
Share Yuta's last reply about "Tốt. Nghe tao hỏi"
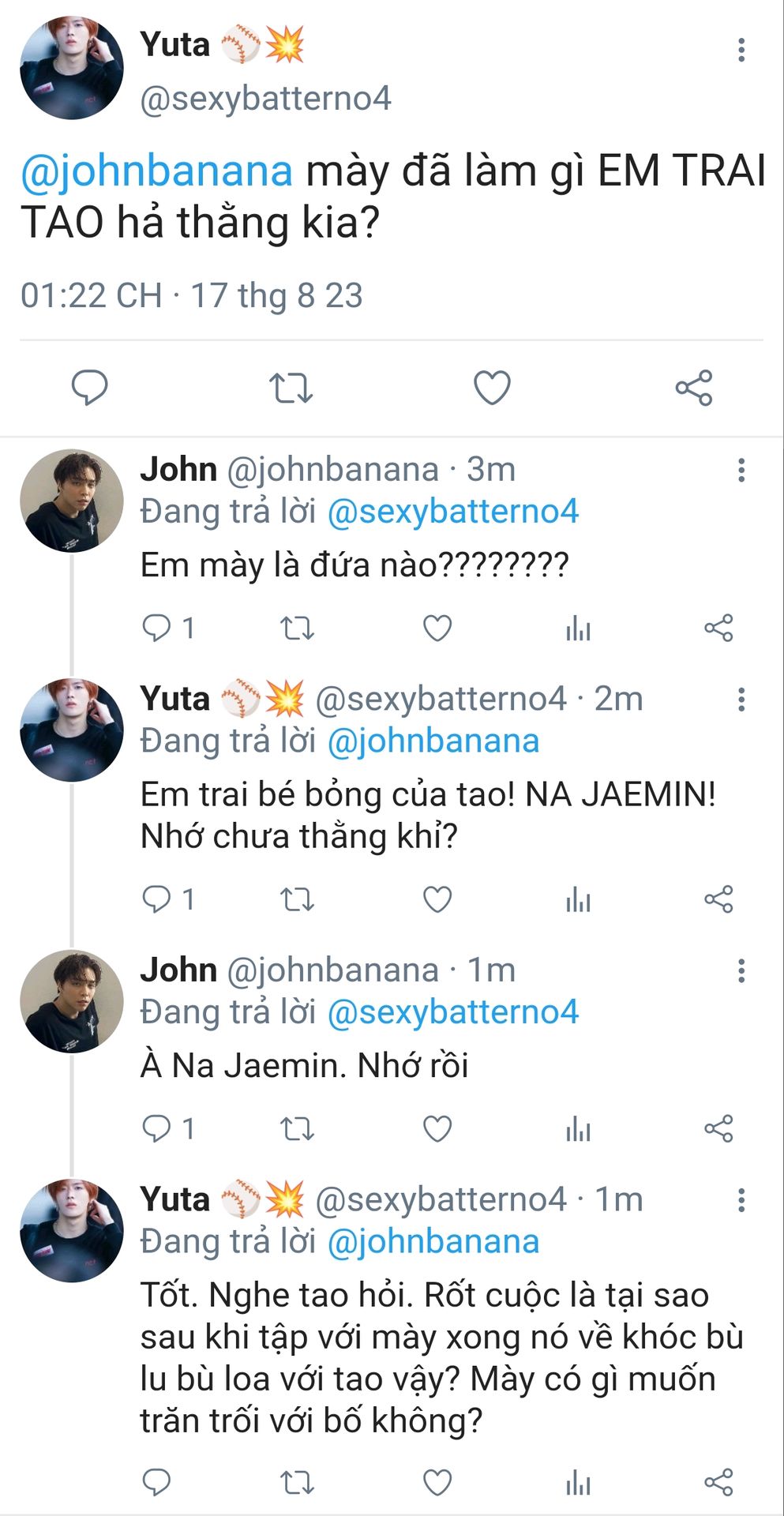coord(718,1483)
